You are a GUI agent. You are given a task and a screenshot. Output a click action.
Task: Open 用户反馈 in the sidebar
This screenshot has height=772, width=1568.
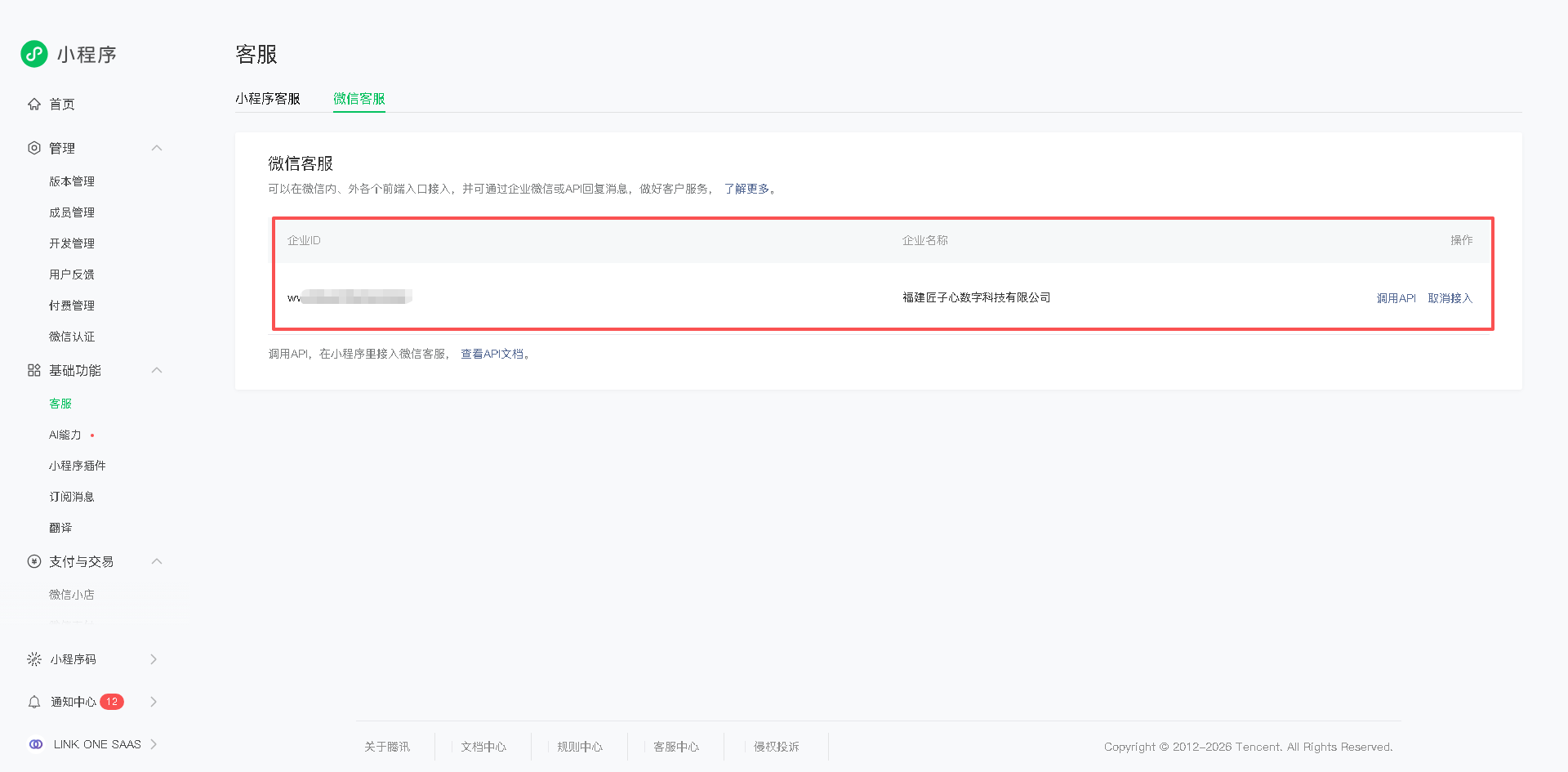pyautogui.click(x=72, y=274)
